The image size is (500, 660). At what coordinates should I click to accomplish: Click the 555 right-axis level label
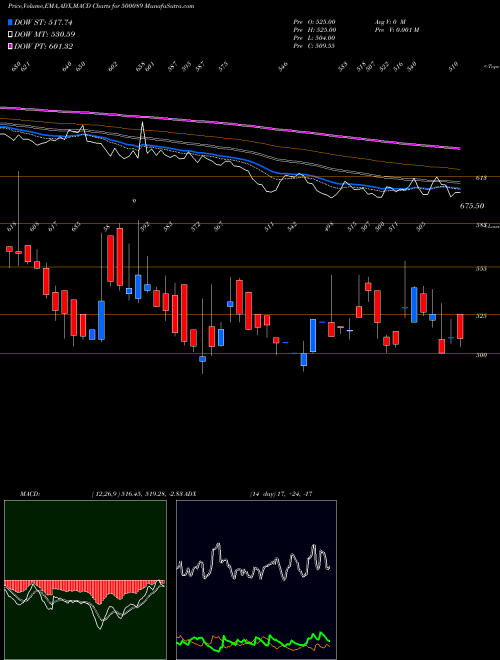481,269
